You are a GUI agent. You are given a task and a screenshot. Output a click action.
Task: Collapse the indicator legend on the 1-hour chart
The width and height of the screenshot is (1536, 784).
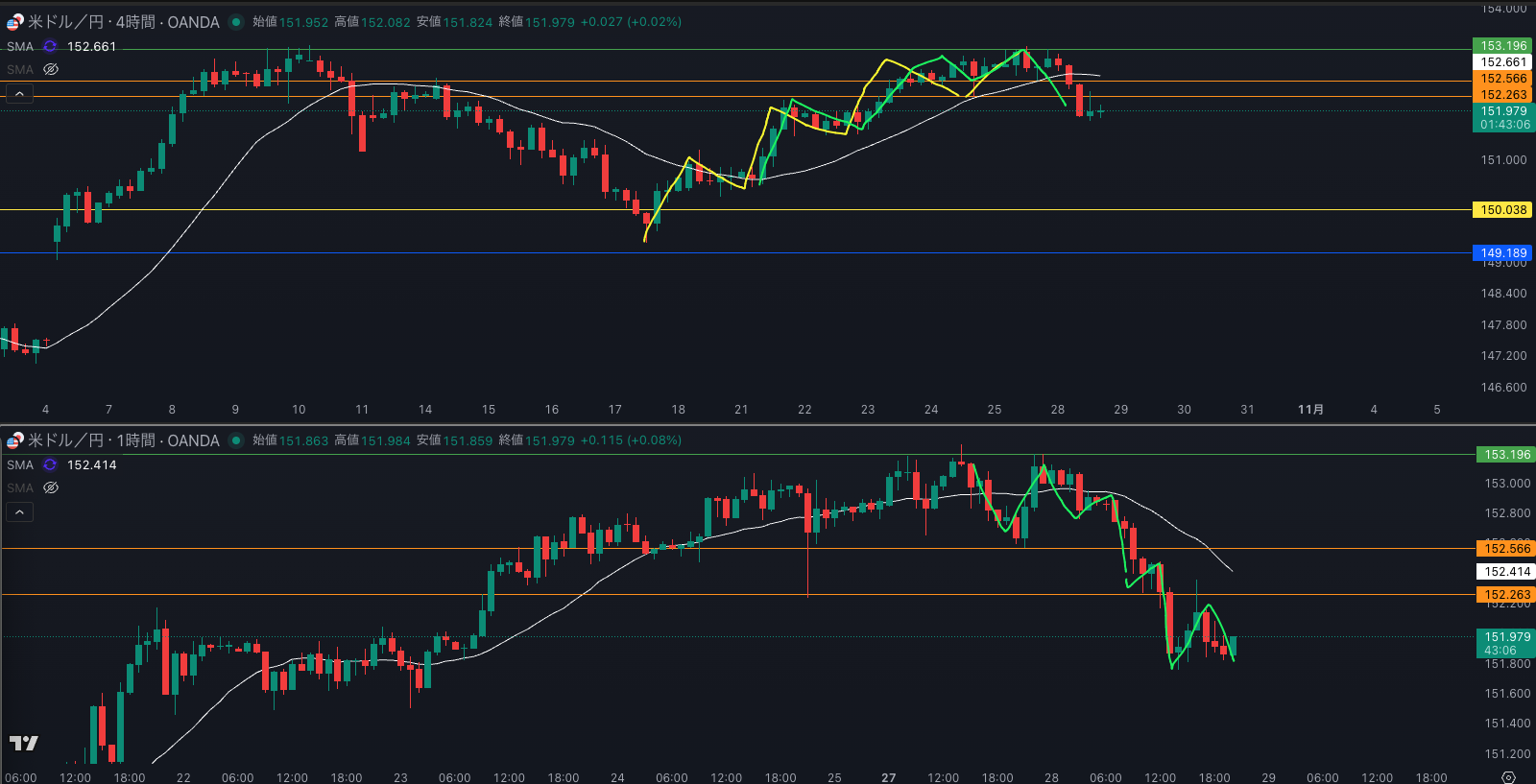(19, 512)
